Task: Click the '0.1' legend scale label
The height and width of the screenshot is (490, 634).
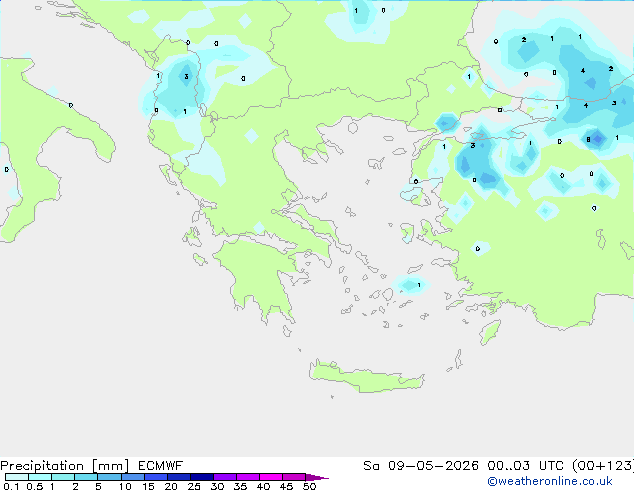Action: (x=11, y=486)
